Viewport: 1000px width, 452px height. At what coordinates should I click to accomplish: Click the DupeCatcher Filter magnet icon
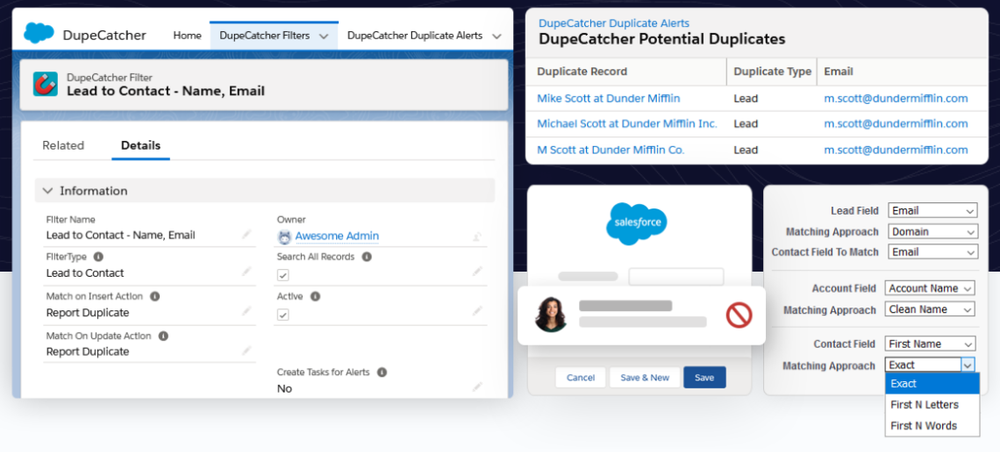coord(45,84)
